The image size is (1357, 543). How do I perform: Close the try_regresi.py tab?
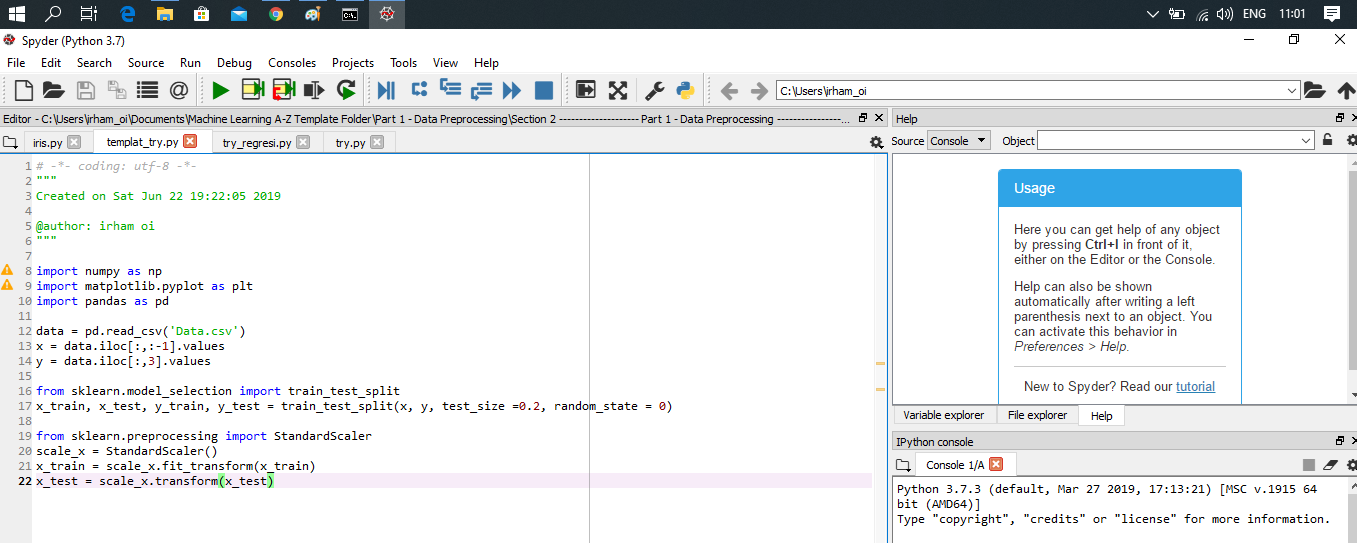pos(303,143)
